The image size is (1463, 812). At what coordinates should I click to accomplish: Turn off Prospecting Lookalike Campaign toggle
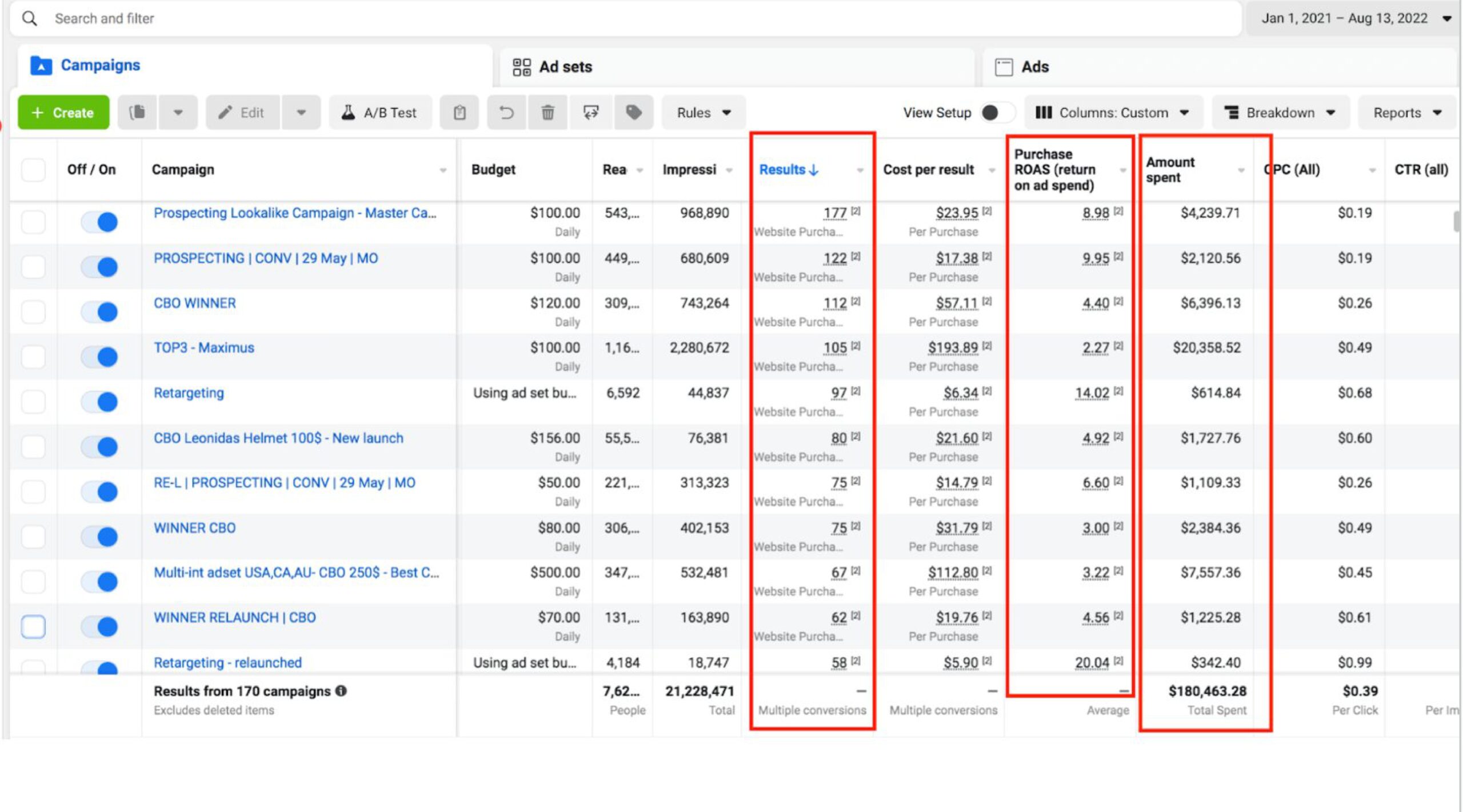tap(99, 222)
